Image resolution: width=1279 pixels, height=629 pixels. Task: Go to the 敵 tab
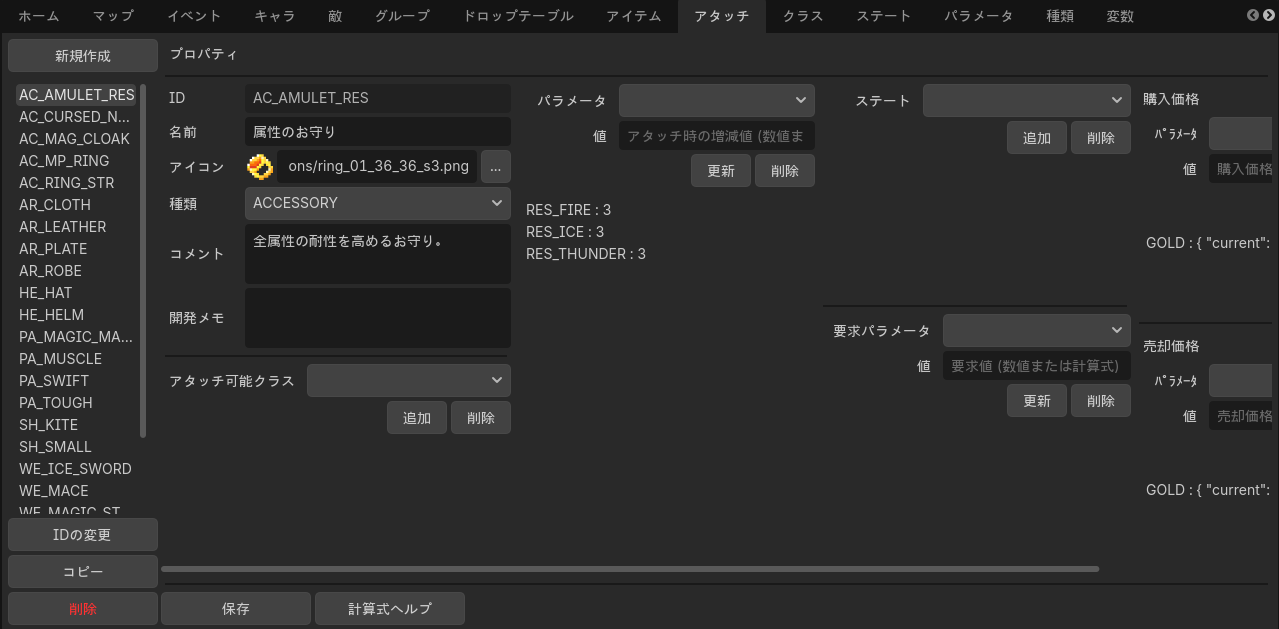[335, 16]
